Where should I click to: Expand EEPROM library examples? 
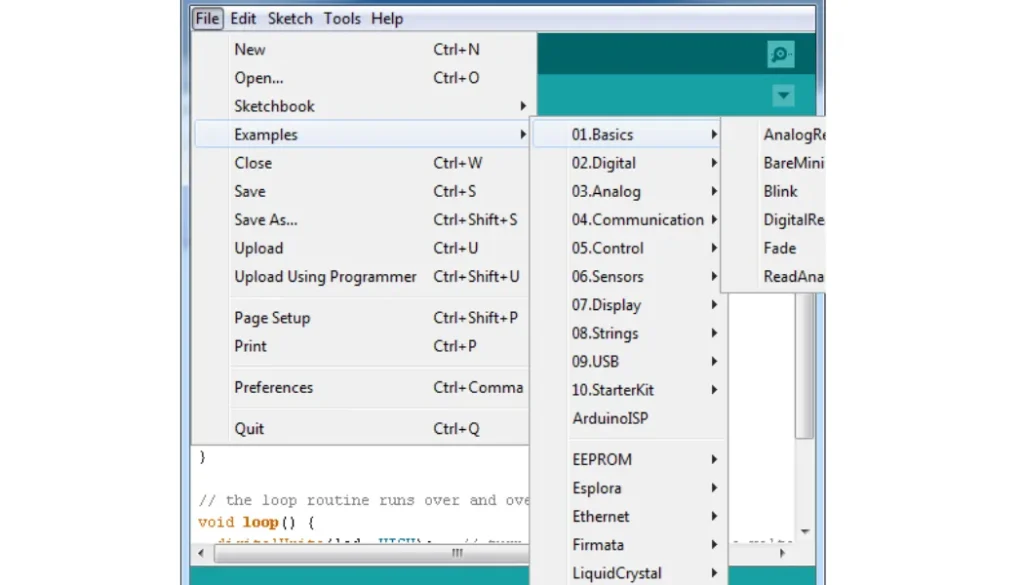pyautogui.click(x=627, y=460)
